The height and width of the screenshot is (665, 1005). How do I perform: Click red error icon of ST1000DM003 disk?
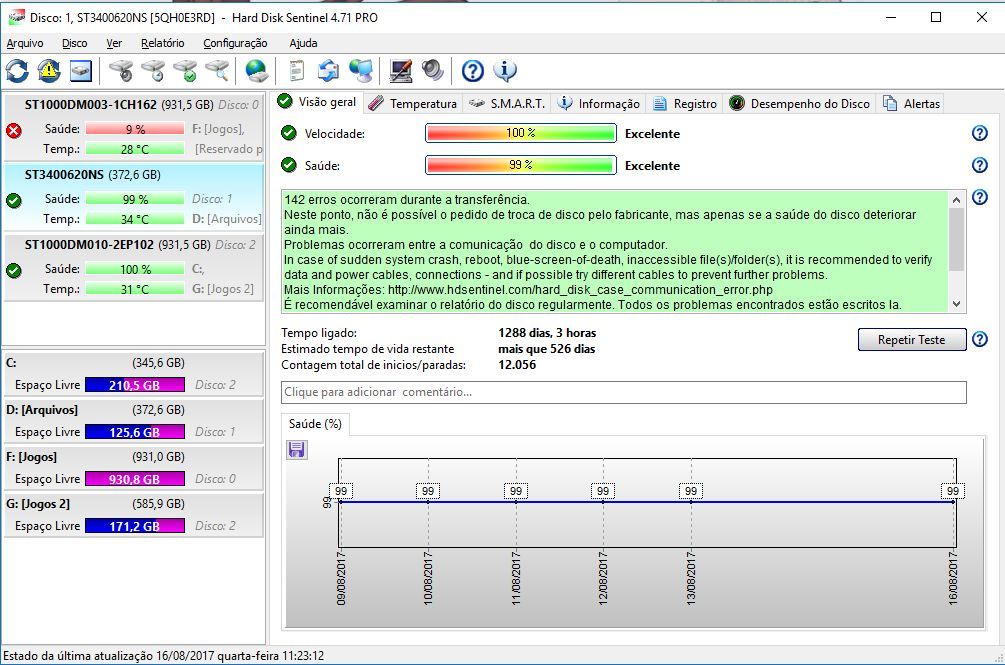tap(13, 131)
